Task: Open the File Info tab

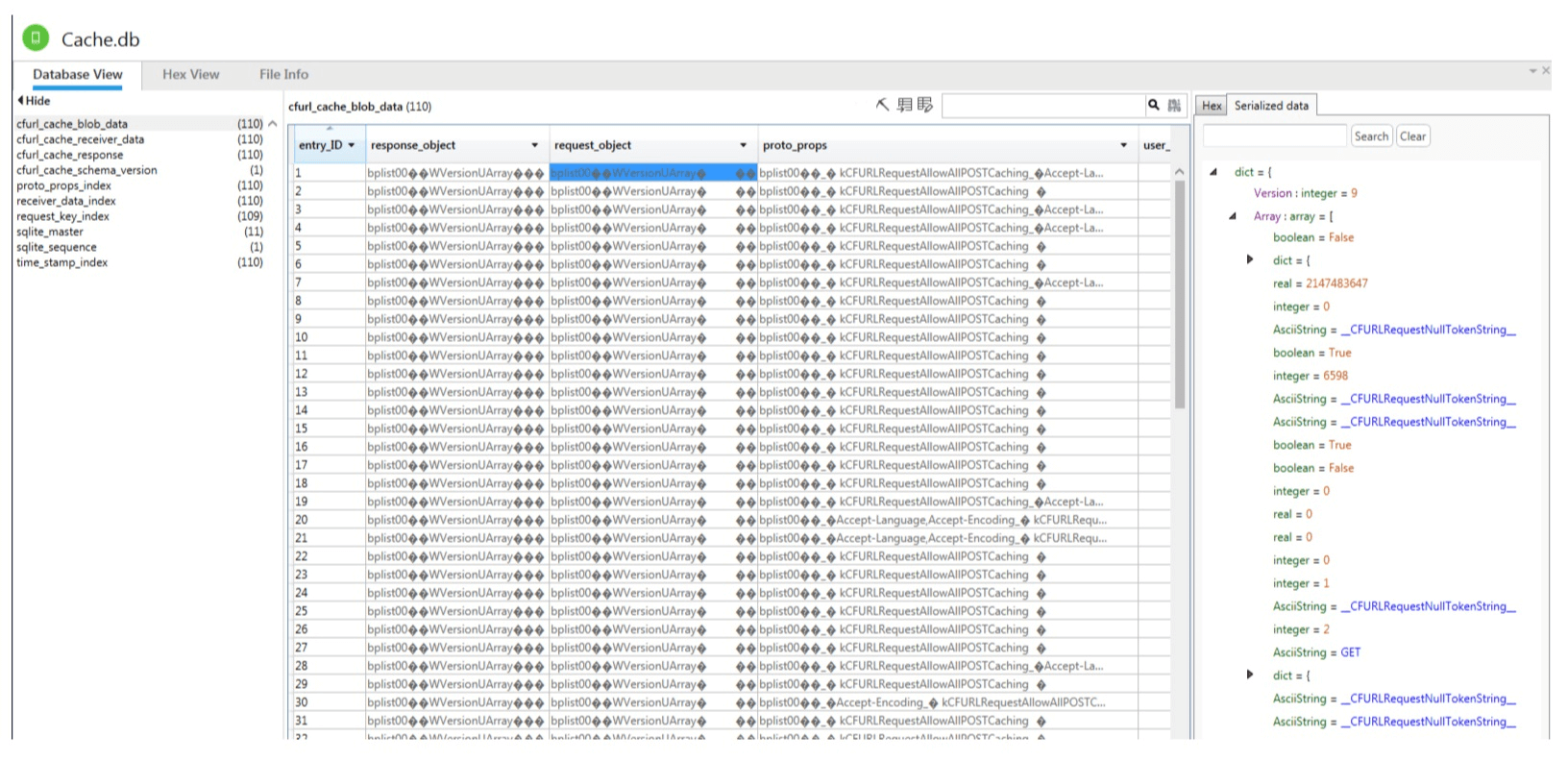Action: point(283,74)
